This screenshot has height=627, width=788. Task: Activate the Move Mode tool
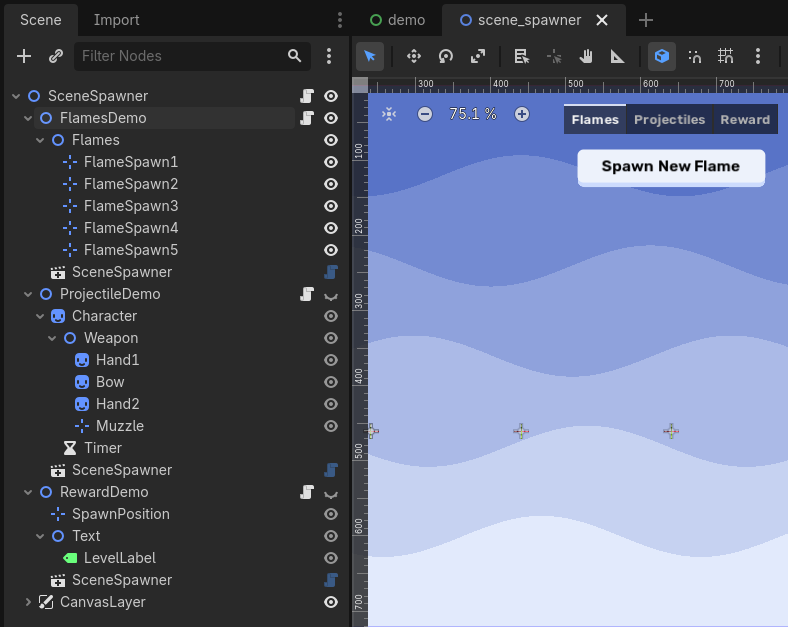point(414,56)
